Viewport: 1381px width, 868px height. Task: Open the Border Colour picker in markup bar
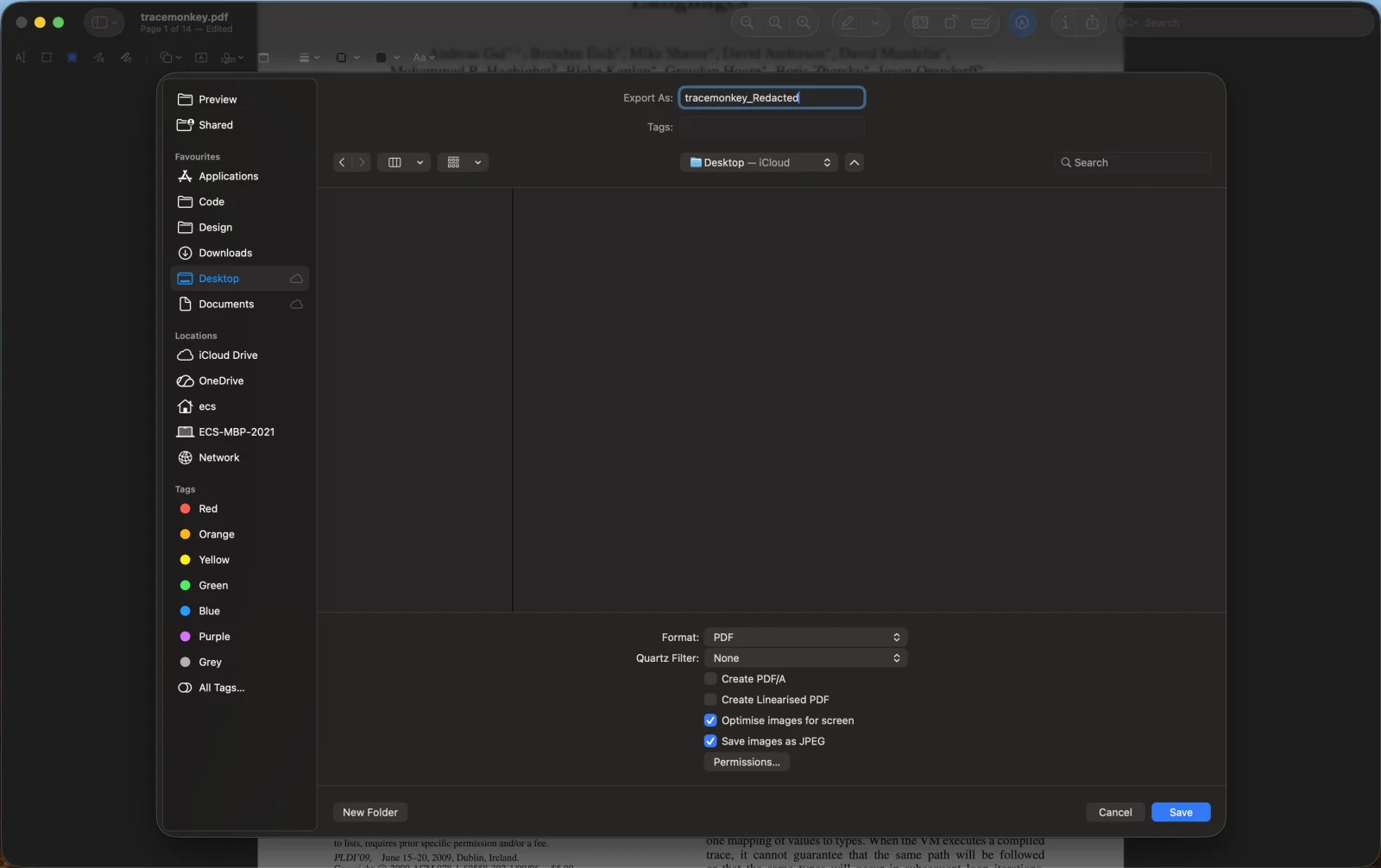(347, 58)
